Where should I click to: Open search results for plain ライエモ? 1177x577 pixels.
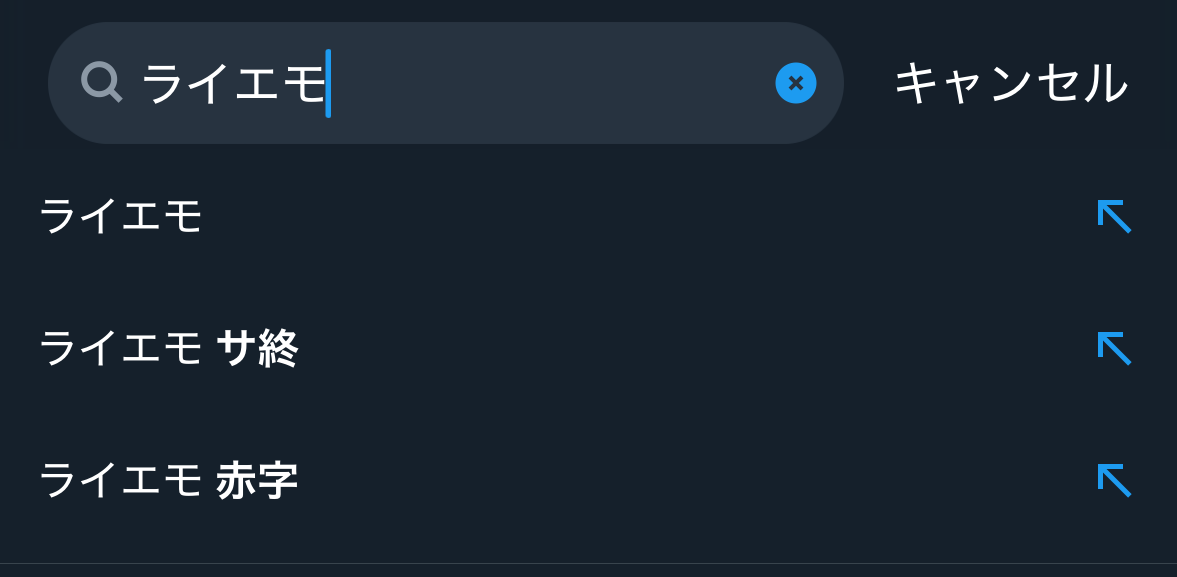[x=588, y=216]
